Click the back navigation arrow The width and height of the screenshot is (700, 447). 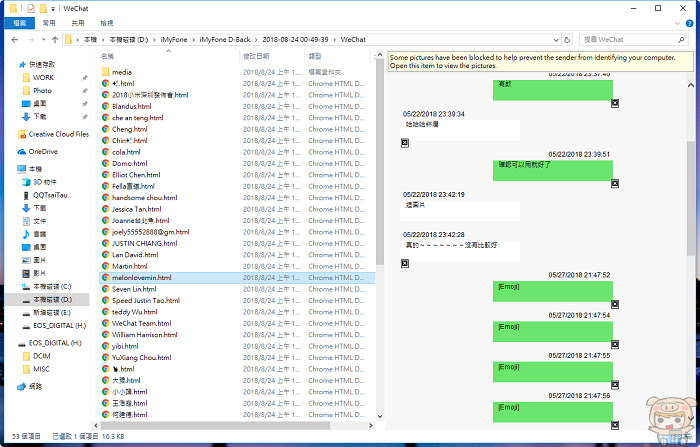15,40
